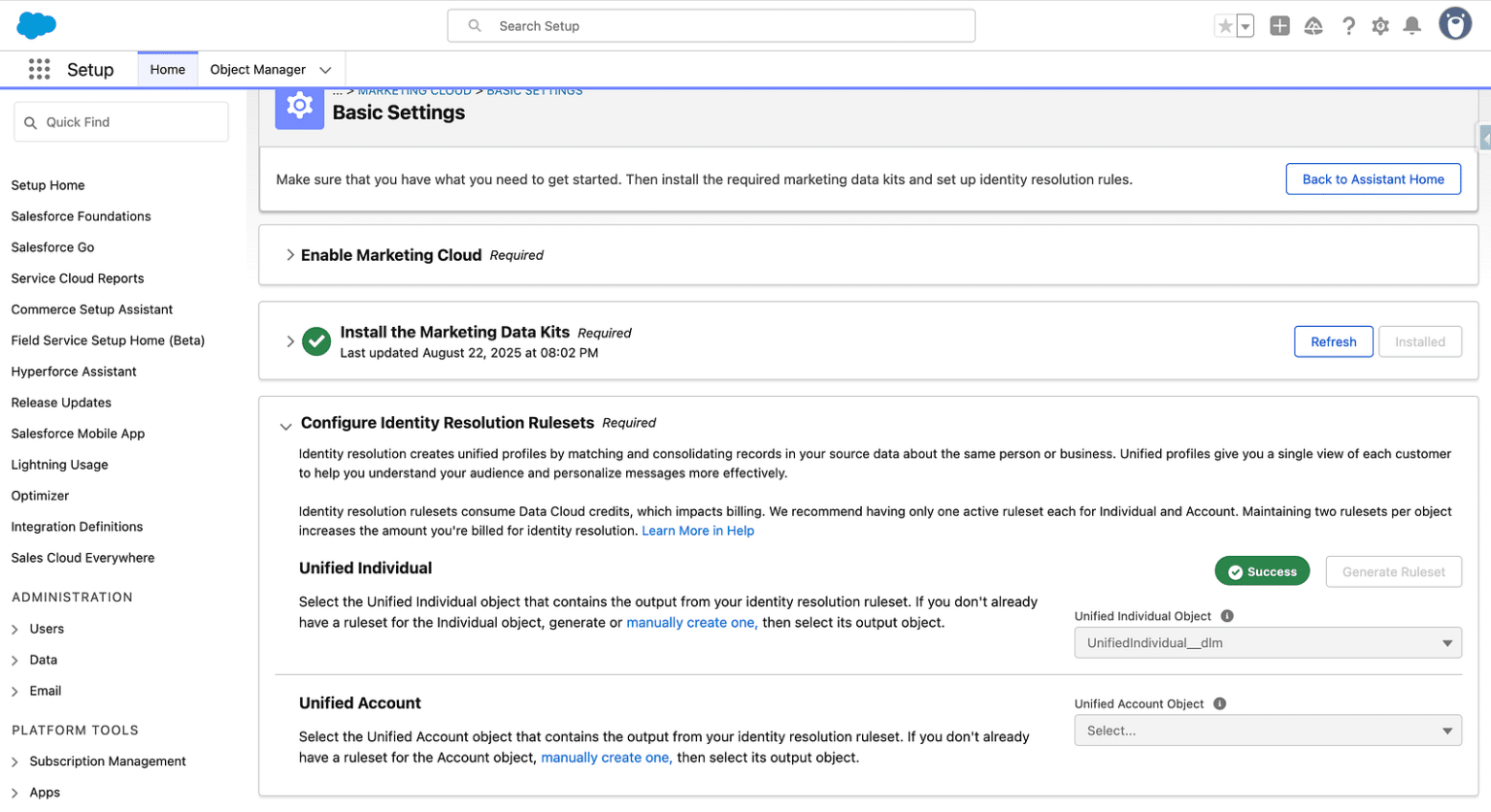The image size is (1491, 812).
Task: Open Release Updates in sidebar
Action: tap(61, 403)
